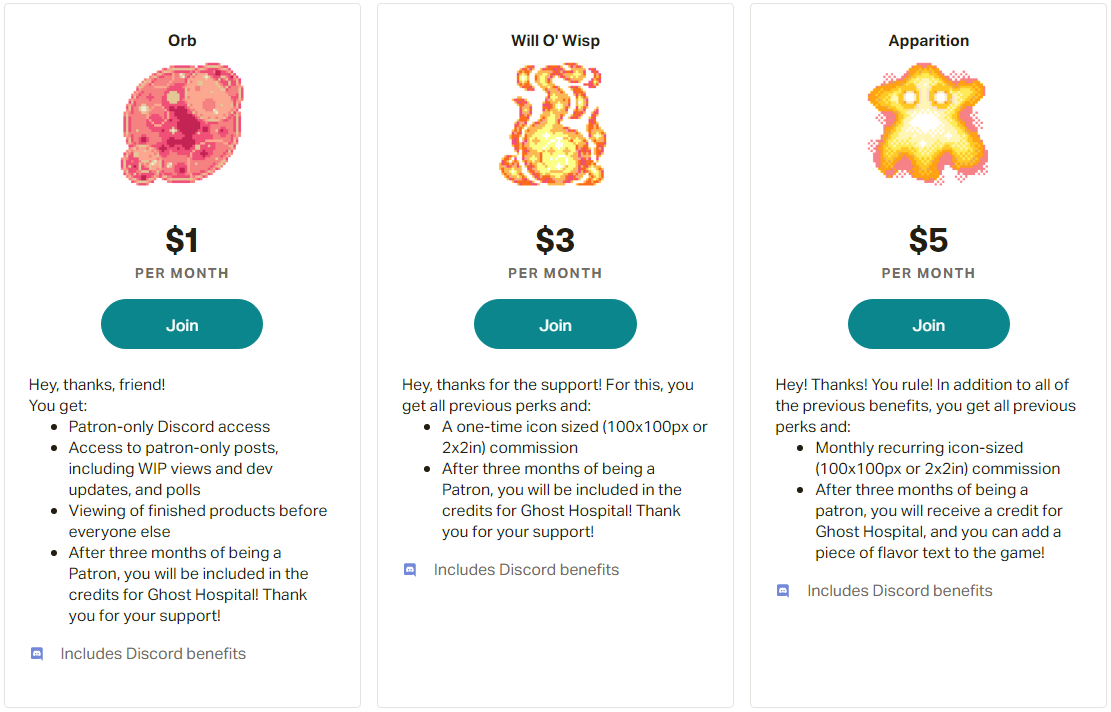Click the Discord icon under Will O' Wisp tier
This screenshot has width=1111, height=712.
(x=410, y=569)
